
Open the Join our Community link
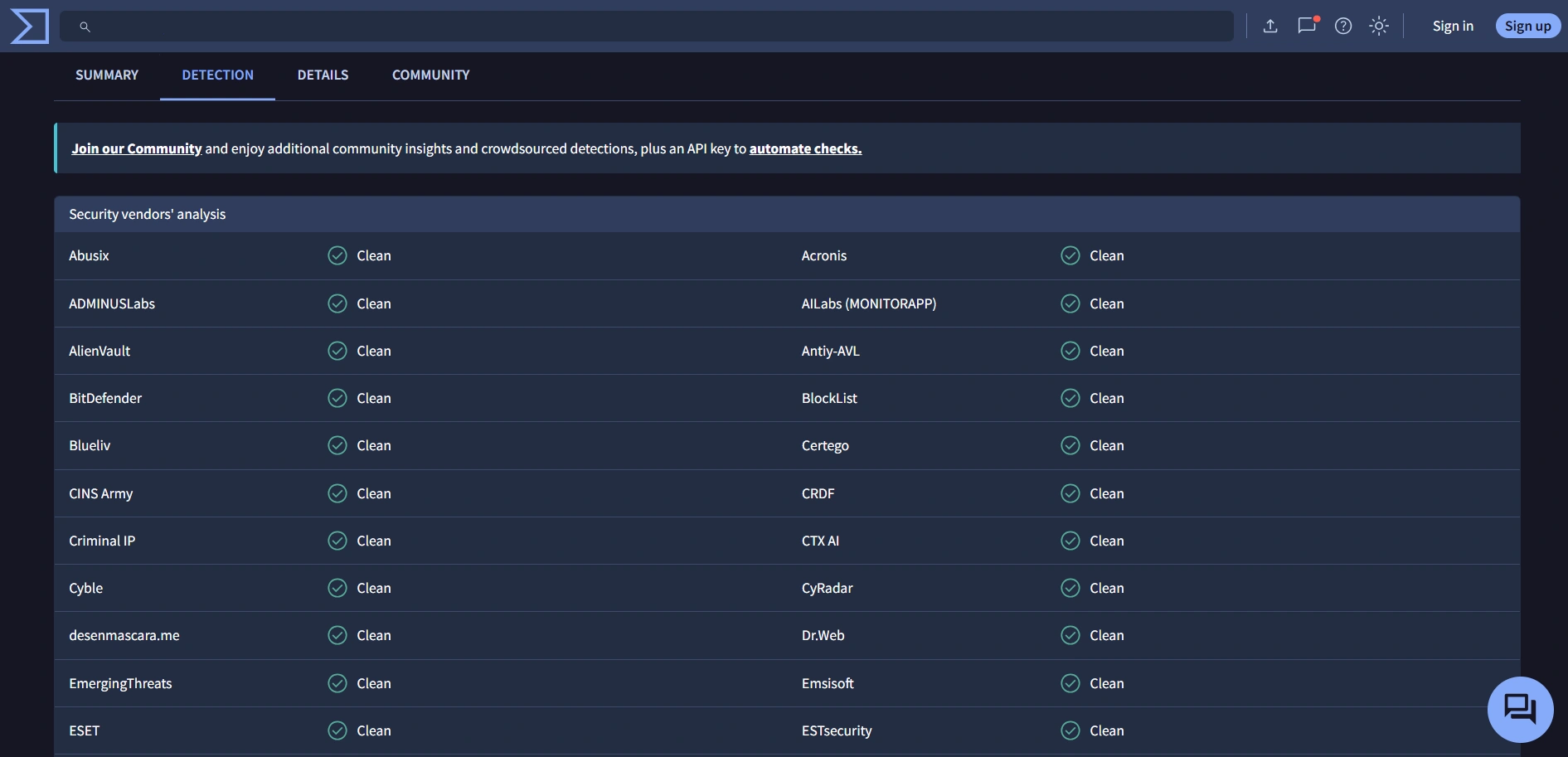click(x=137, y=148)
